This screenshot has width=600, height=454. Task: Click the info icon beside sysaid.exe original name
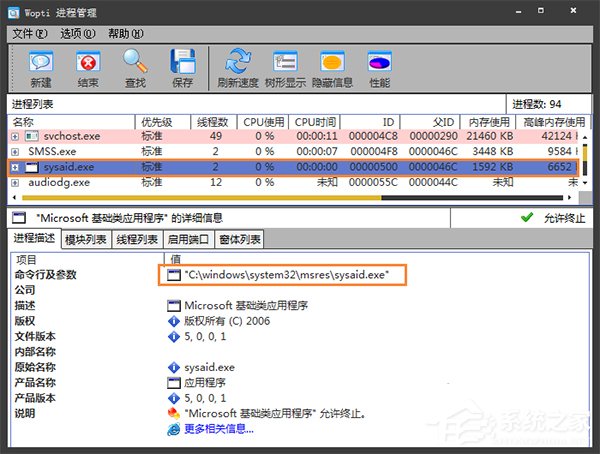pyautogui.click(x=174, y=367)
